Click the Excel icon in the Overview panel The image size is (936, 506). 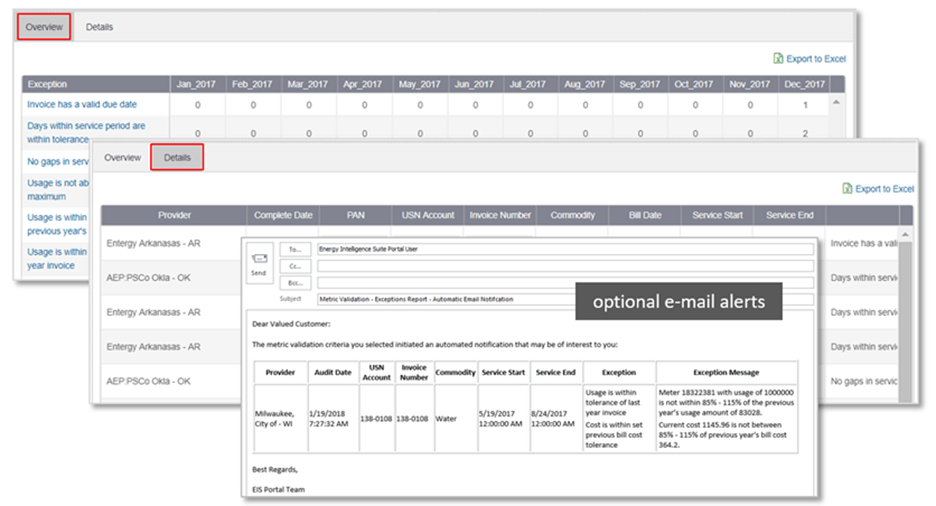(779, 59)
